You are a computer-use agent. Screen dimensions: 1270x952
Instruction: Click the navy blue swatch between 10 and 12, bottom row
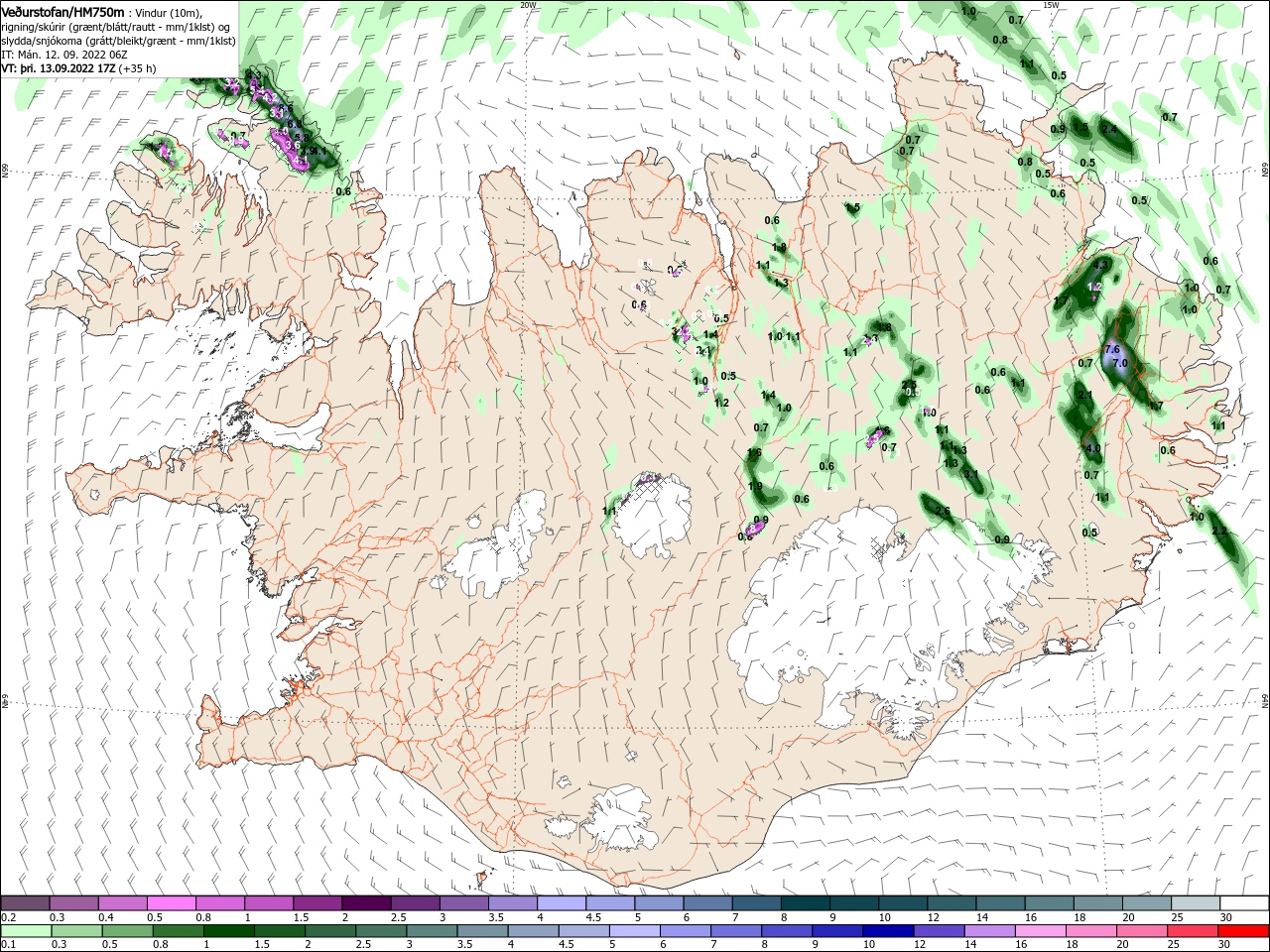889,931
